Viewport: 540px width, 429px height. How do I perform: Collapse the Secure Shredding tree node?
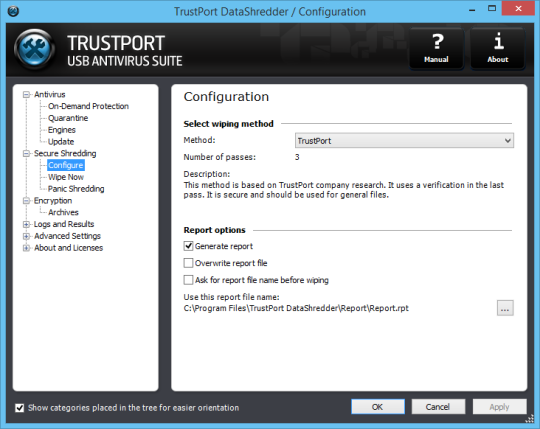click(26, 153)
